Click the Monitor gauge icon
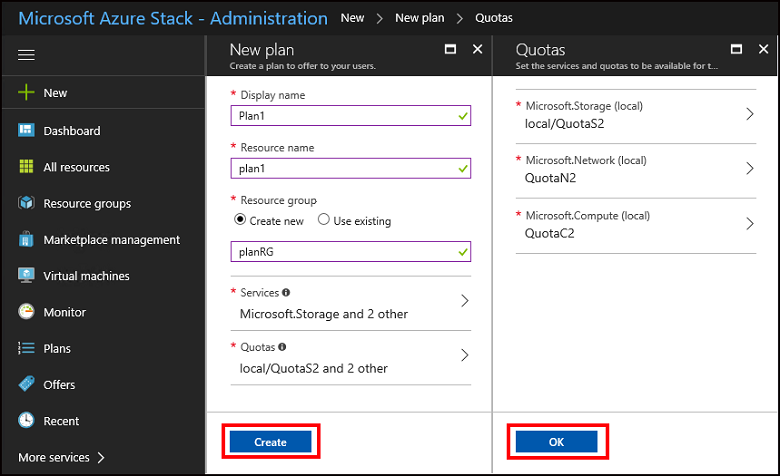This screenshot has width=780, height=476. [x=26, y=312]
